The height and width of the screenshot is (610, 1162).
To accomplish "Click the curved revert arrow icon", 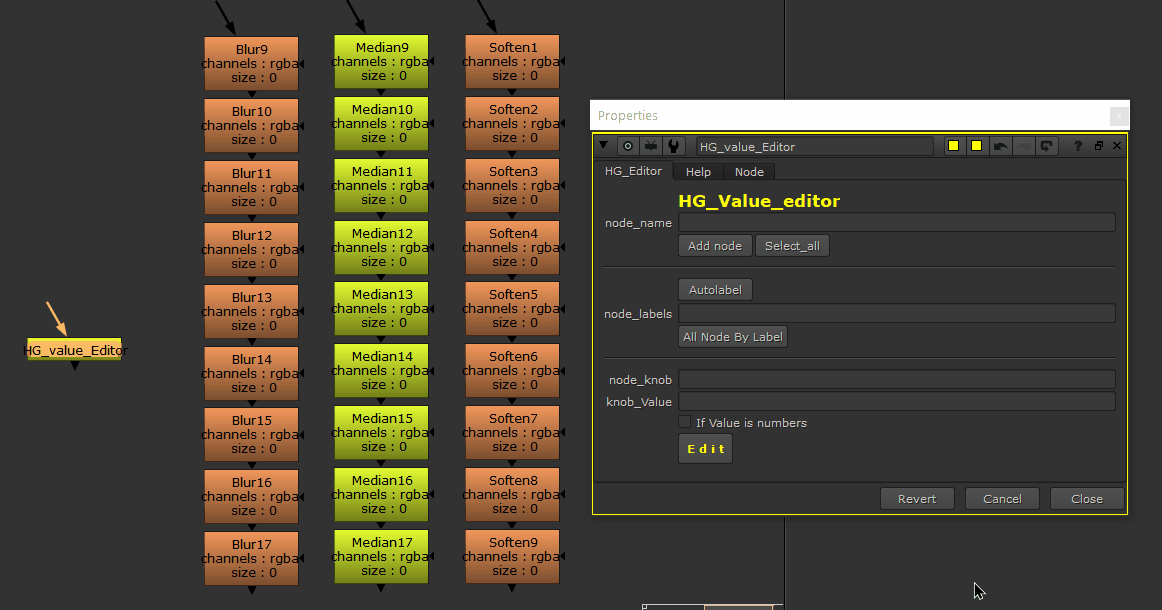I will (1047, 145).
